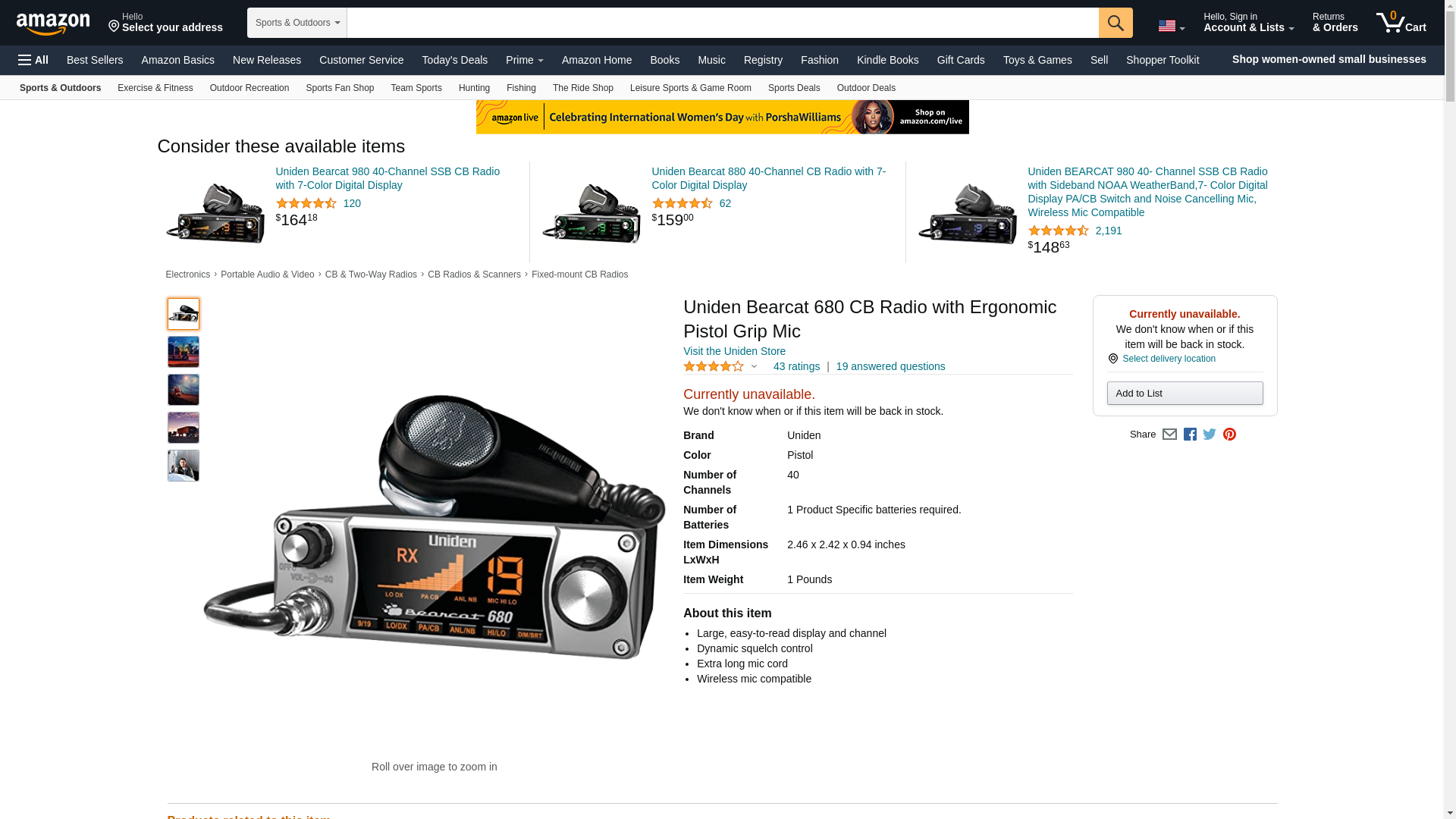Share product on Twitter icon
Image resolution: width=1456 pixels, height=819 pixels.
(x=1210, y=435)
